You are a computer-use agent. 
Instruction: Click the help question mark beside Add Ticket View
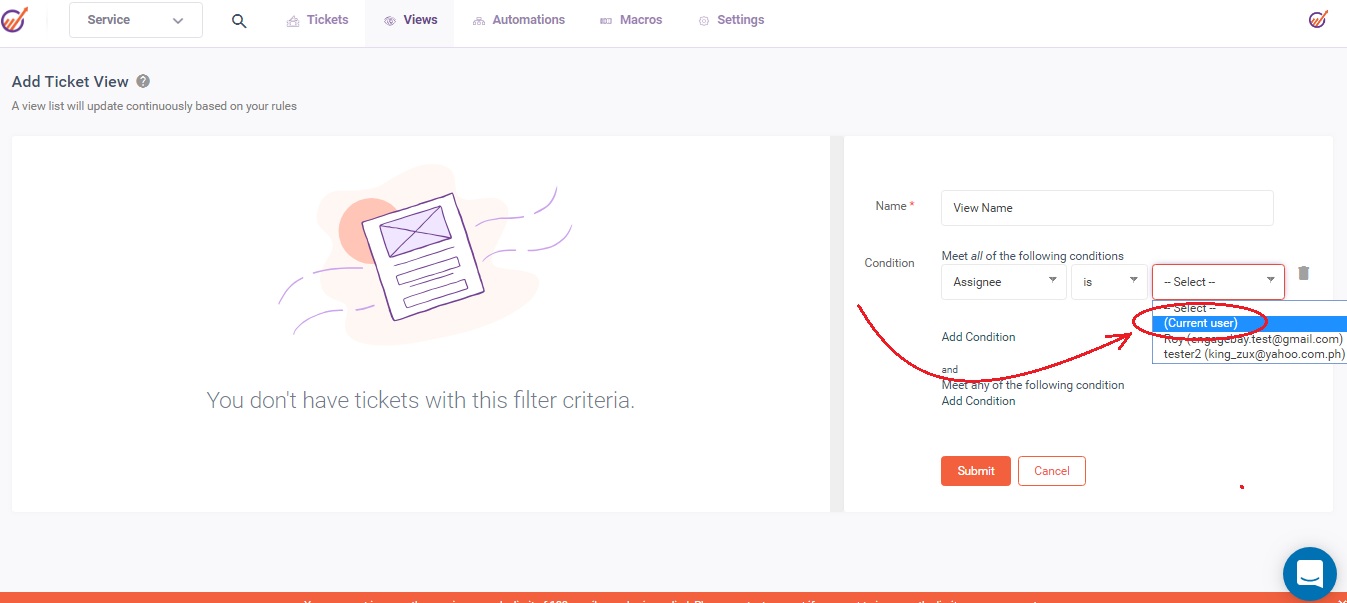(143, 82)
